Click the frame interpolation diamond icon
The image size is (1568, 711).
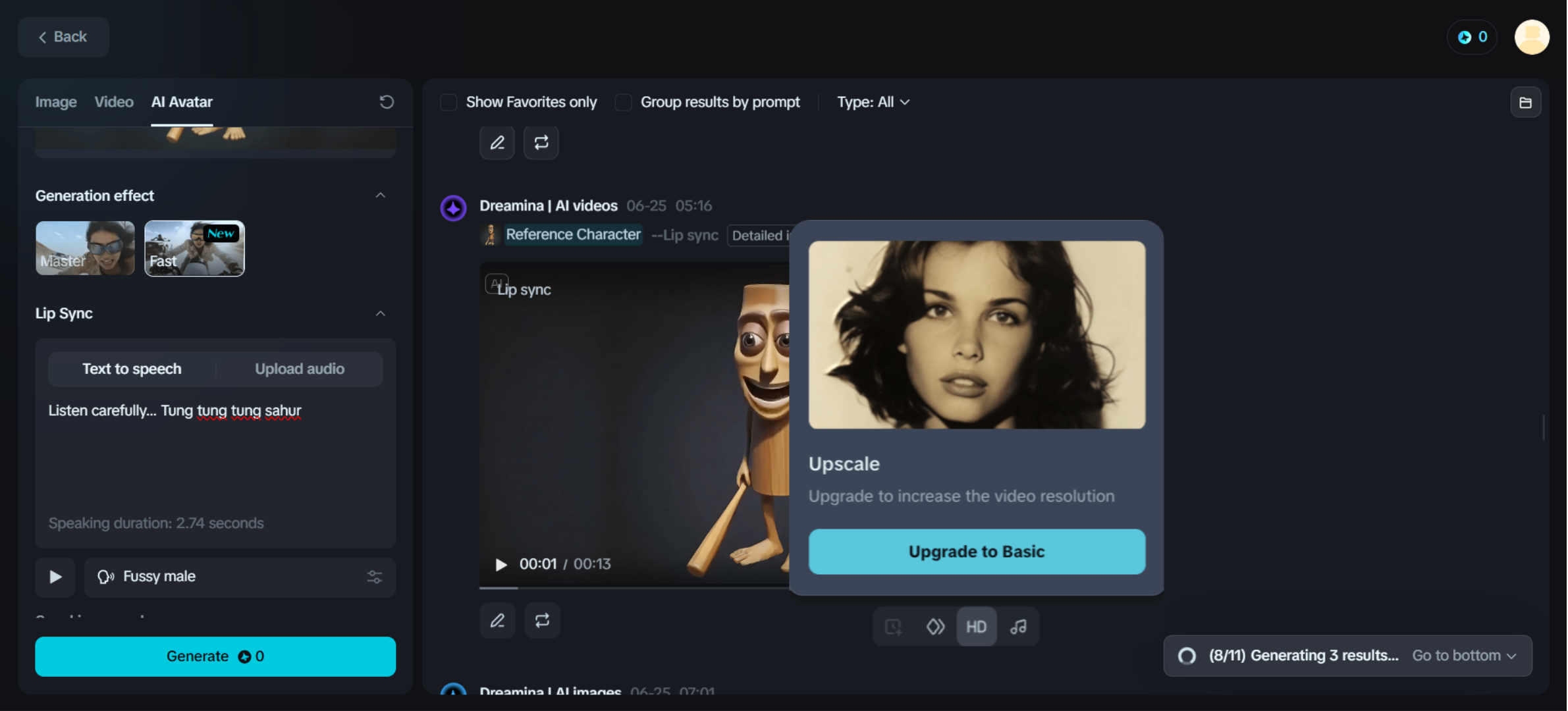[935, 627]
